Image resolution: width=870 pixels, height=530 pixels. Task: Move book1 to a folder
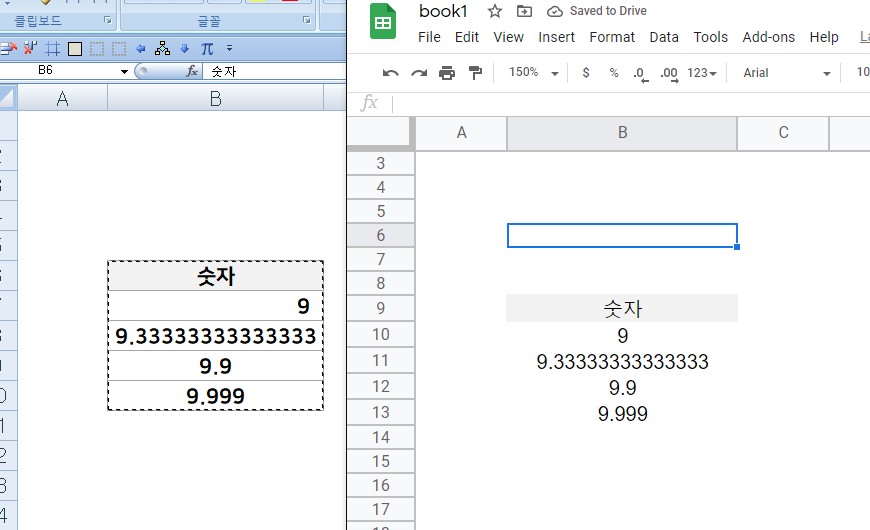click(524, 11)
